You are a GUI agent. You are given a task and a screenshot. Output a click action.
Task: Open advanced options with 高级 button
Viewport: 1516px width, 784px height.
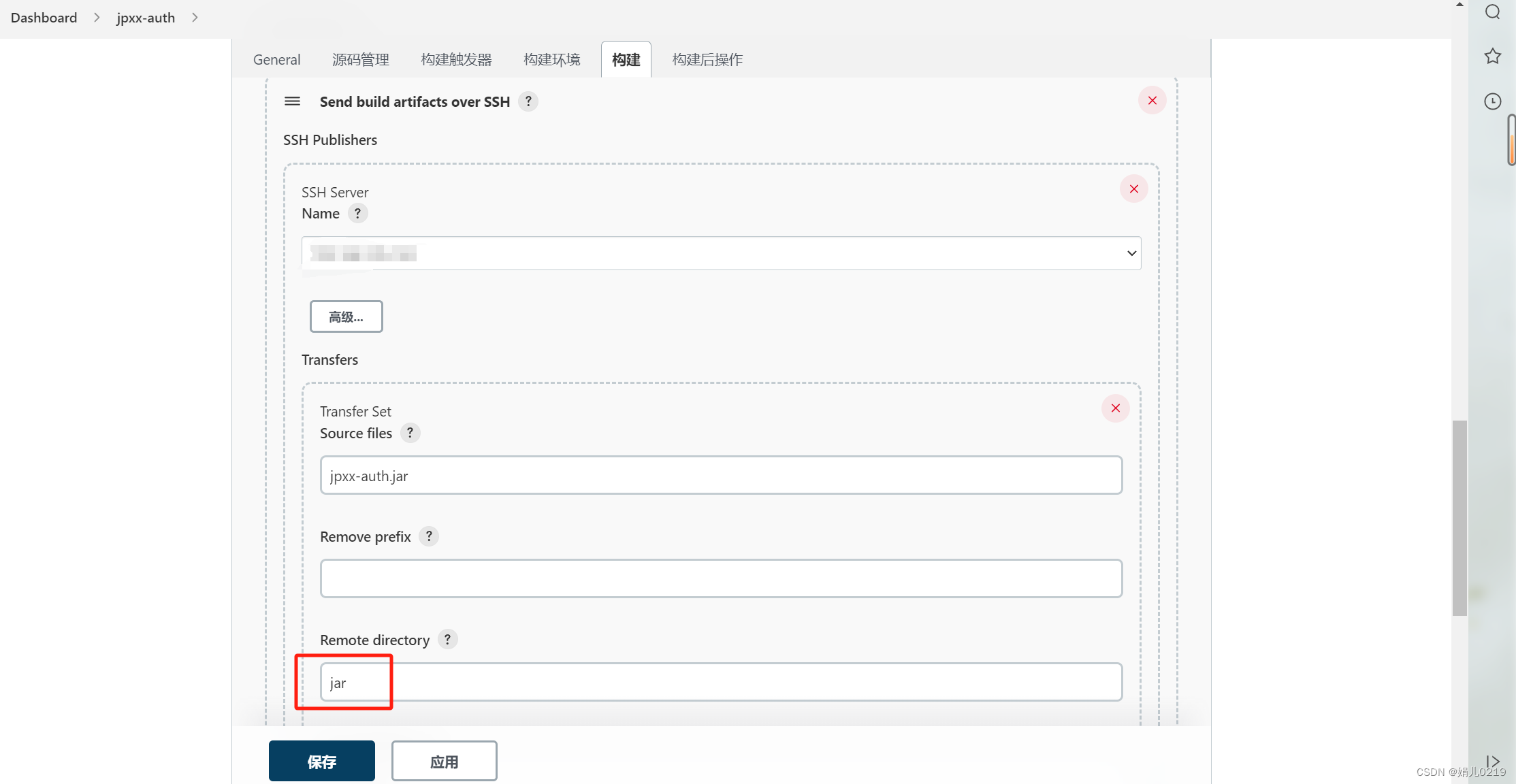[346, 316]
